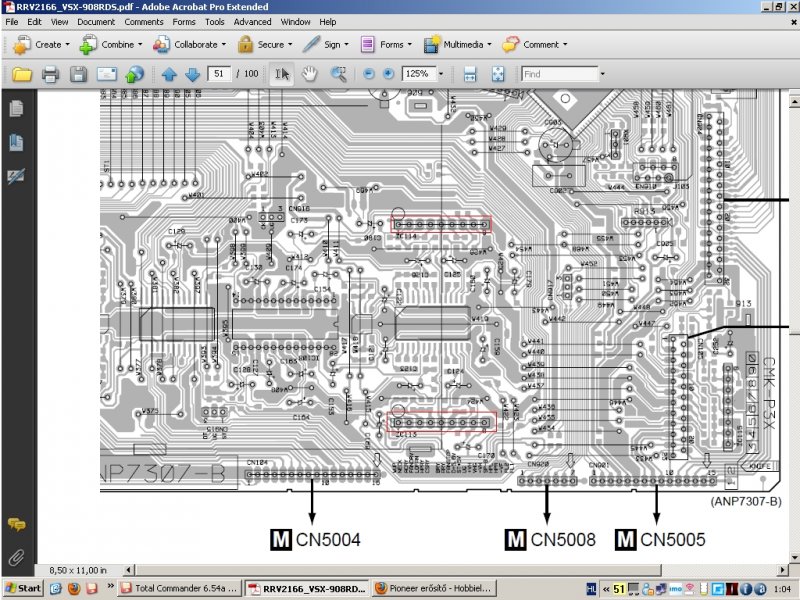Open the Forms menu in menu bar
The height and width of the screenshot is (600, 800).
click(184, 22)
